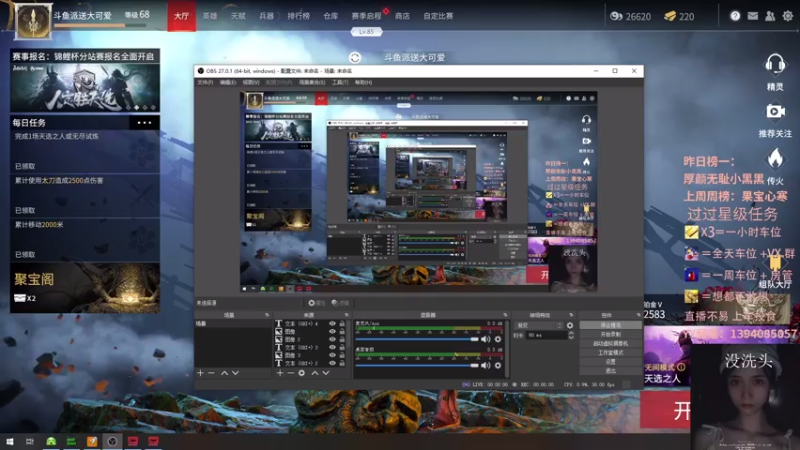The width and height of the screenshot is (800, 450).
Task: Click 属性 properties button above OBS docks
Action: point(316,303)
